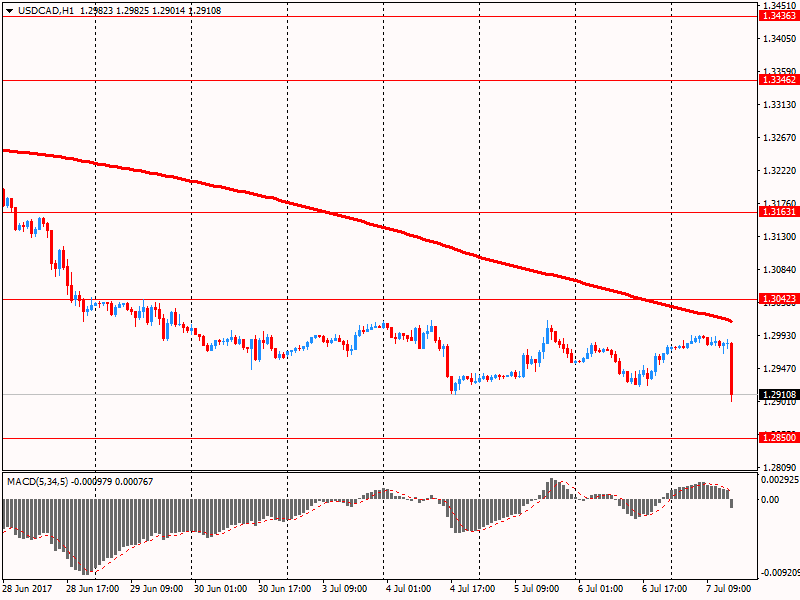Screen dimensions: 800x600
Task: Click the 1.31300 price scale value
Action: pos(780,237)
